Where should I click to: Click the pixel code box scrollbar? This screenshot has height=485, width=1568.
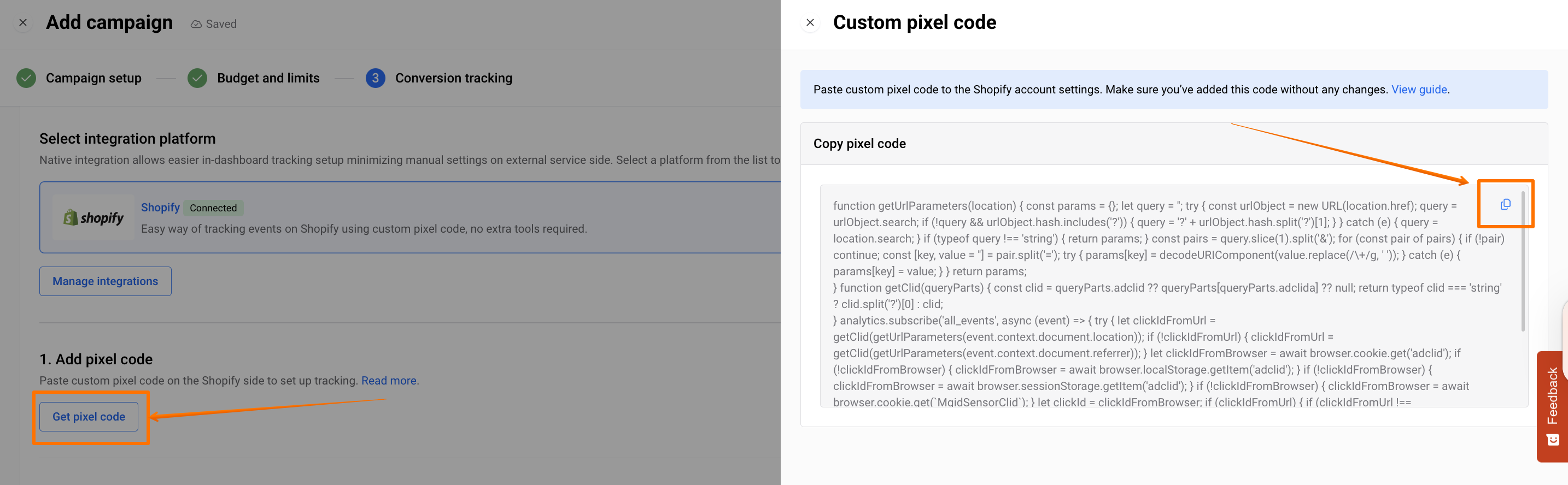pos(1522,261)
